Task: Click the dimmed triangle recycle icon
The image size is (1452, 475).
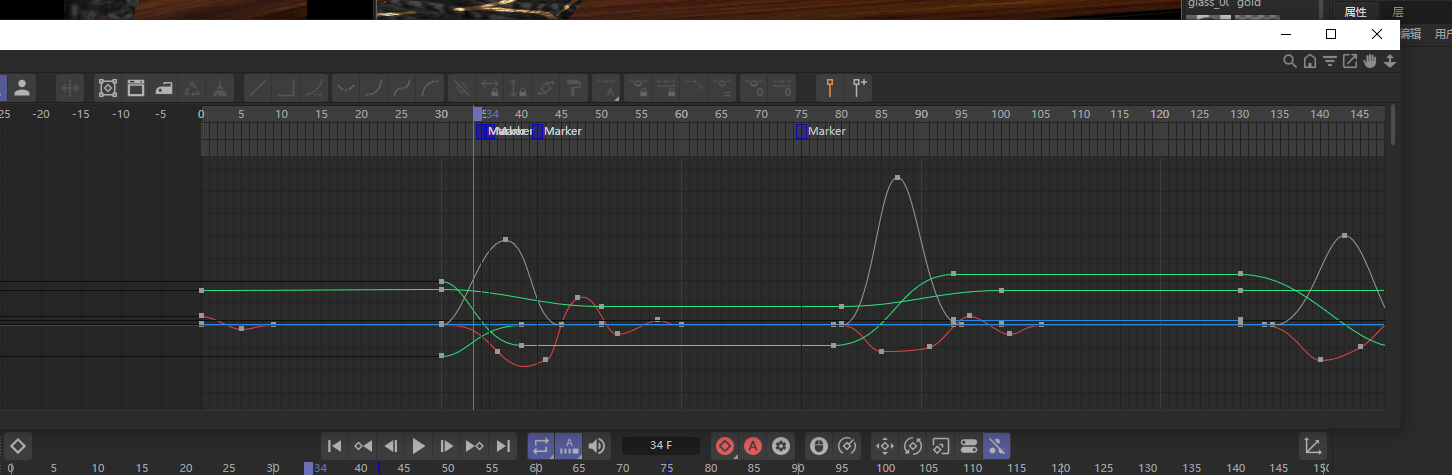Action: point(192,87)
